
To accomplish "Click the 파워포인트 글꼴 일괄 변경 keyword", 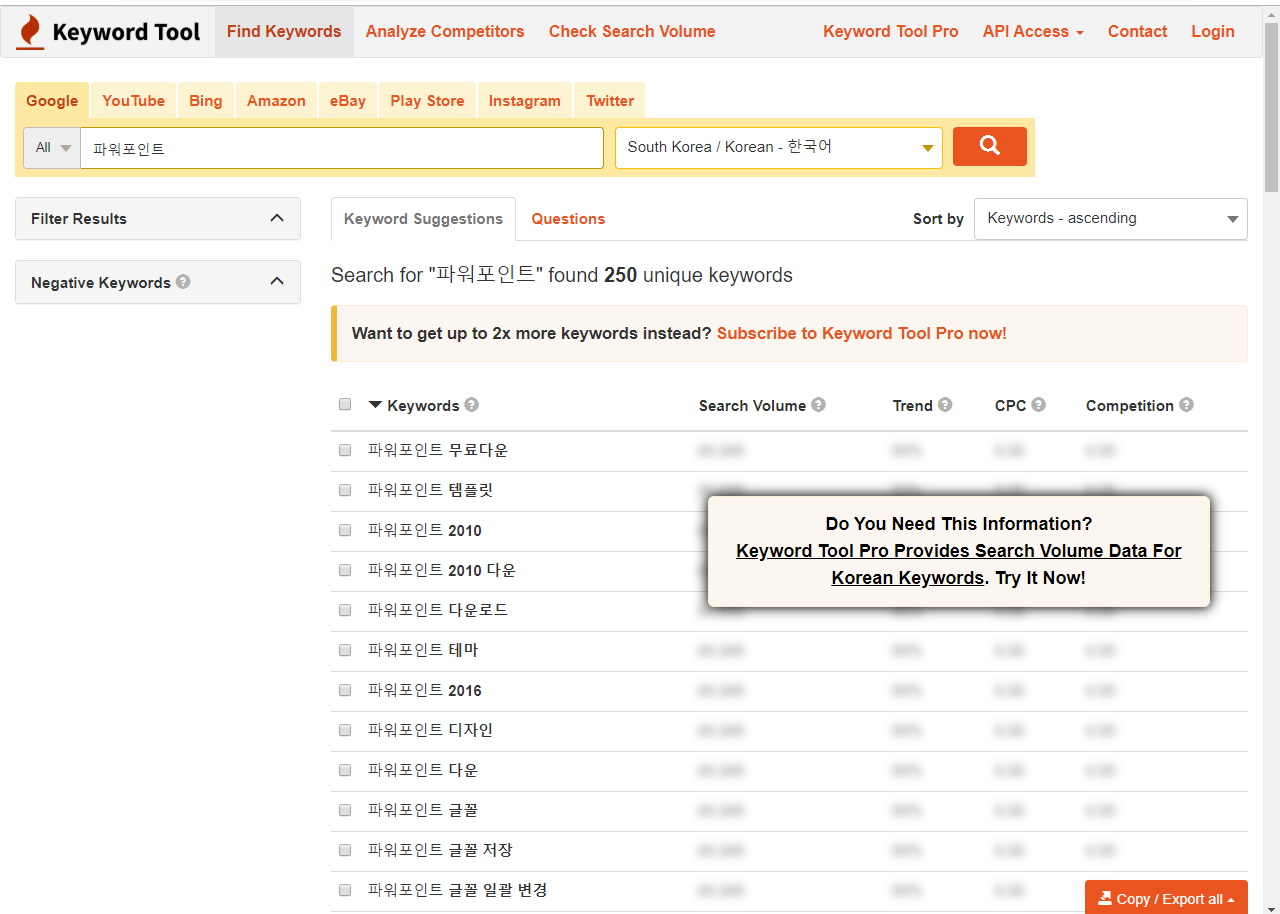I will pos(458,890).
